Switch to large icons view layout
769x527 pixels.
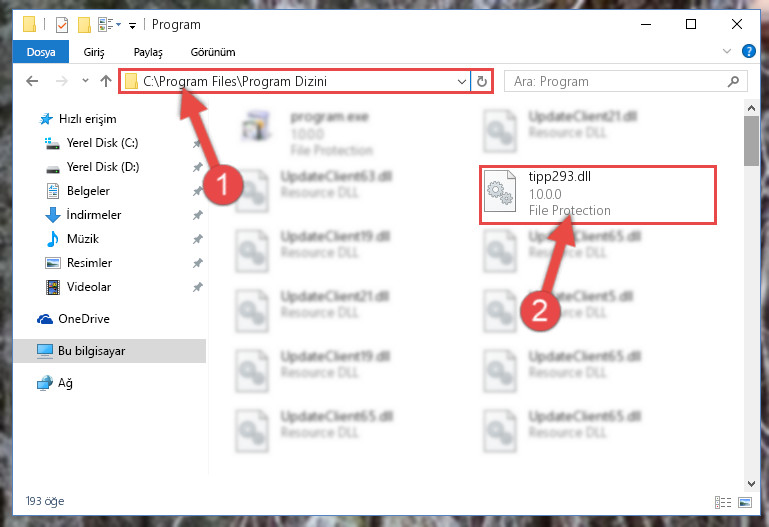[745, 502]
